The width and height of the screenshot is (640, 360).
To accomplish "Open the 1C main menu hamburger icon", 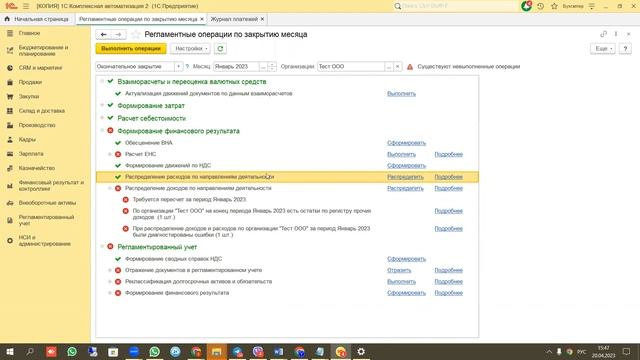I will pos(26,6).
